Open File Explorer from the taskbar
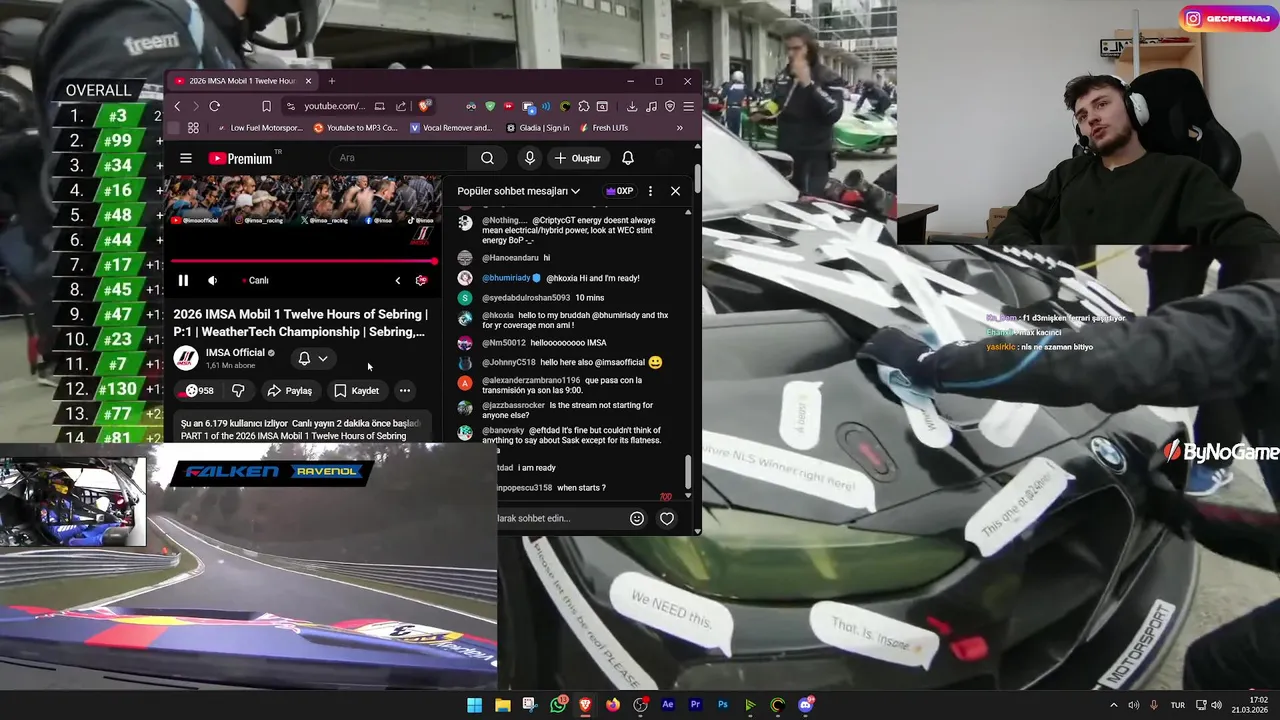The image size is (1280, 720). tap(503, 705)
